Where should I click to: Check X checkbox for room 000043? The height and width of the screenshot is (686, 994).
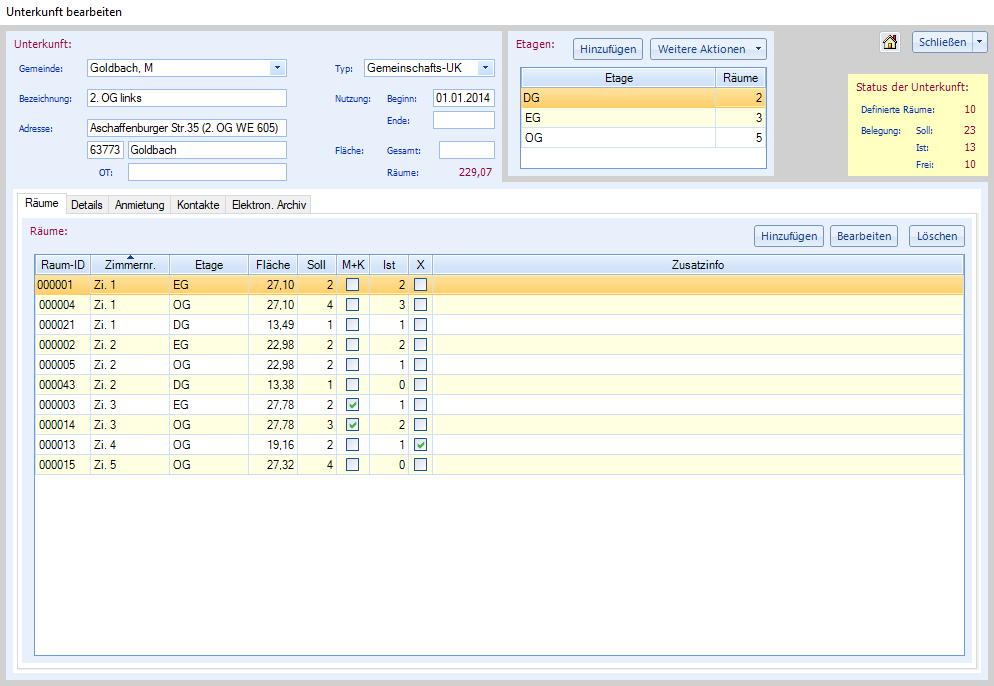click(420, 385)
